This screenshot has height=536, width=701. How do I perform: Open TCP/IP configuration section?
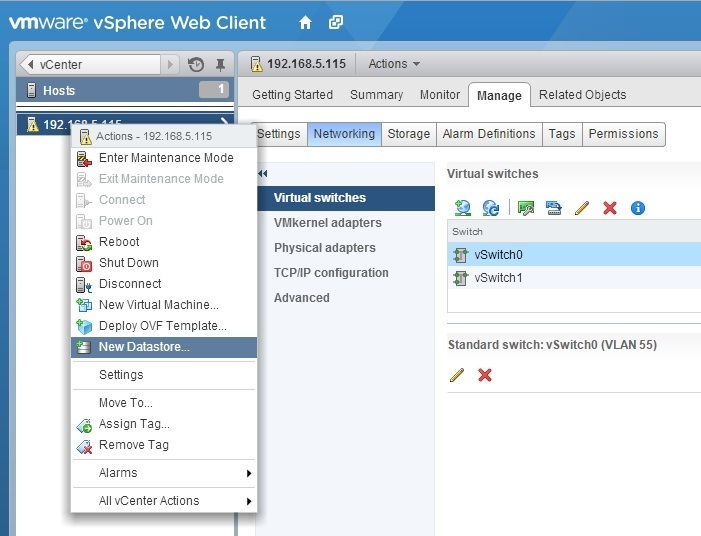346,273
